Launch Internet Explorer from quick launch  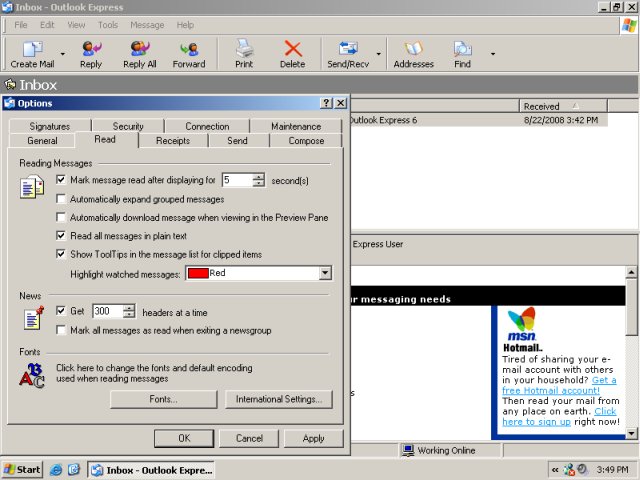[x=56, y=470]
